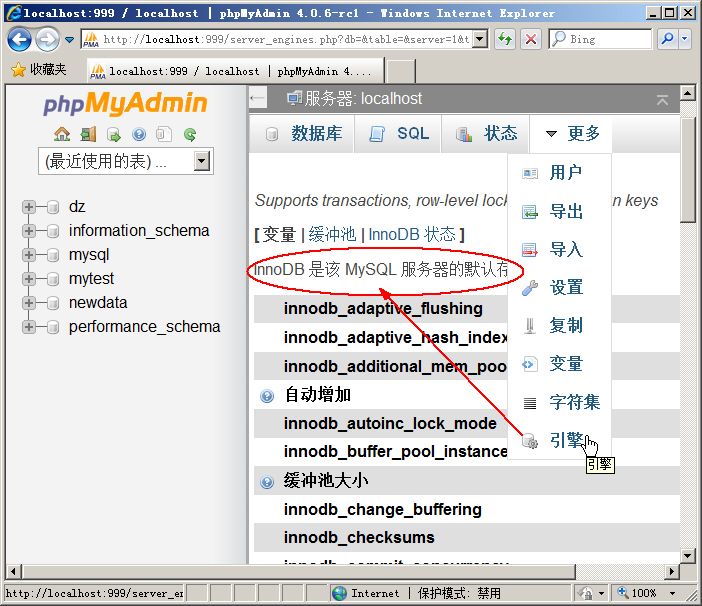Click help icon beside 缓冲池大小
This screenshot has width=702, height=606.
coord(267,482)
